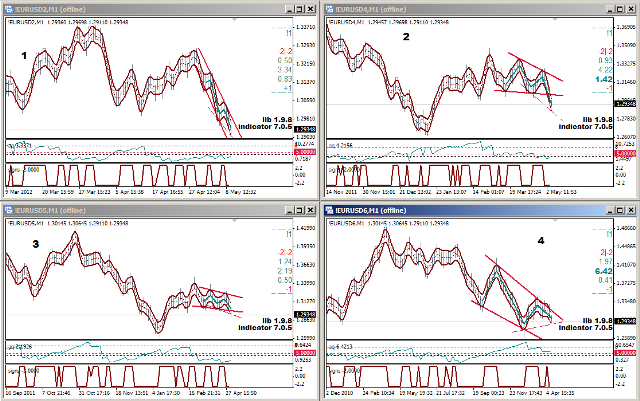640x401 pixels.
Task: Minimize the !EURUSD6,M1 chart window
Action: [x=609, y=211]
